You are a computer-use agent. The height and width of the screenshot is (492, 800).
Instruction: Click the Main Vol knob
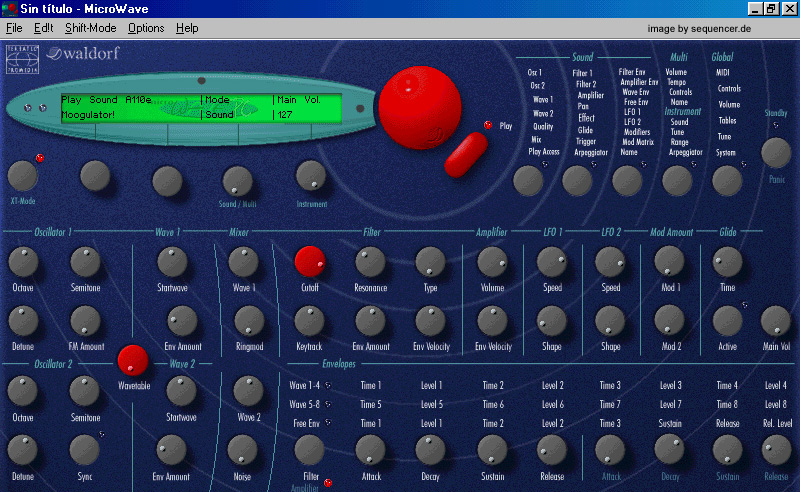776,321
